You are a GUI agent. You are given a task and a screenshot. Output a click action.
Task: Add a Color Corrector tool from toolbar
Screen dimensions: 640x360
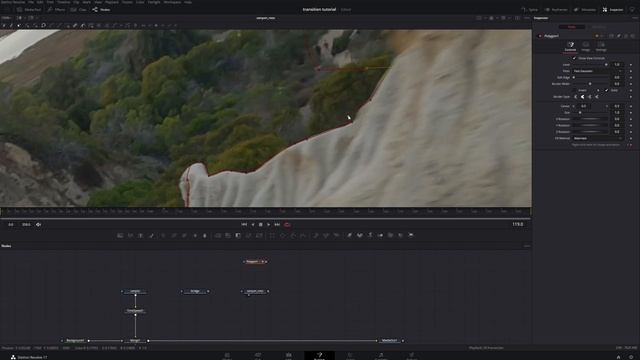(x=163, y=236)
